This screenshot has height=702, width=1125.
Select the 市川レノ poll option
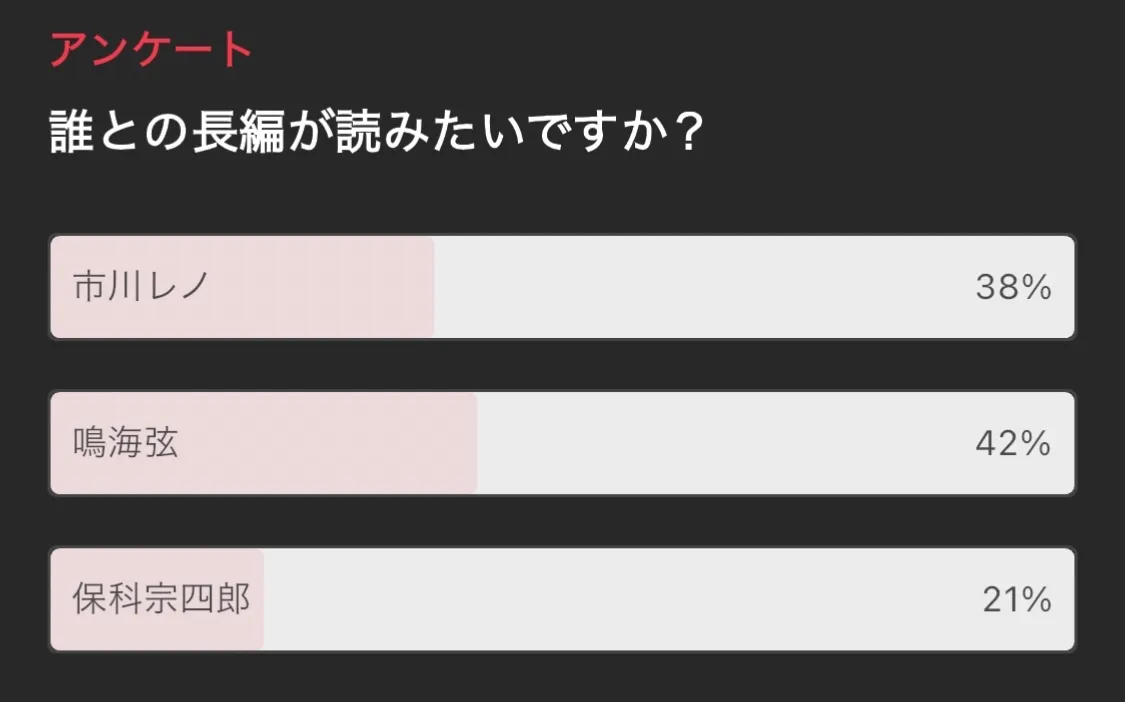(562, 287)
